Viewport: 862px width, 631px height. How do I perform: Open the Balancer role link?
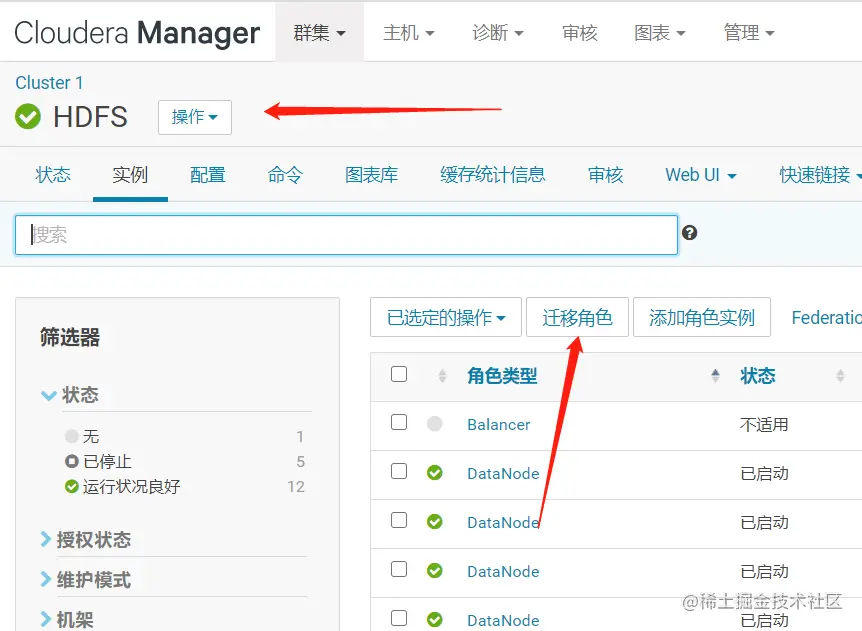(x=499, y=424)
